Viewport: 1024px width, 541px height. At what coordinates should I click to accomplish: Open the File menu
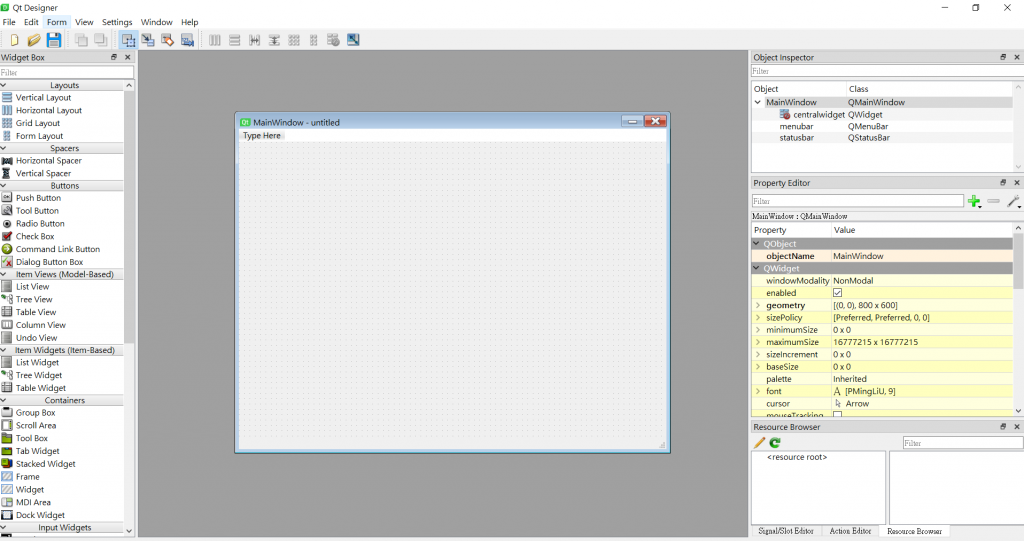pos(9,22)
